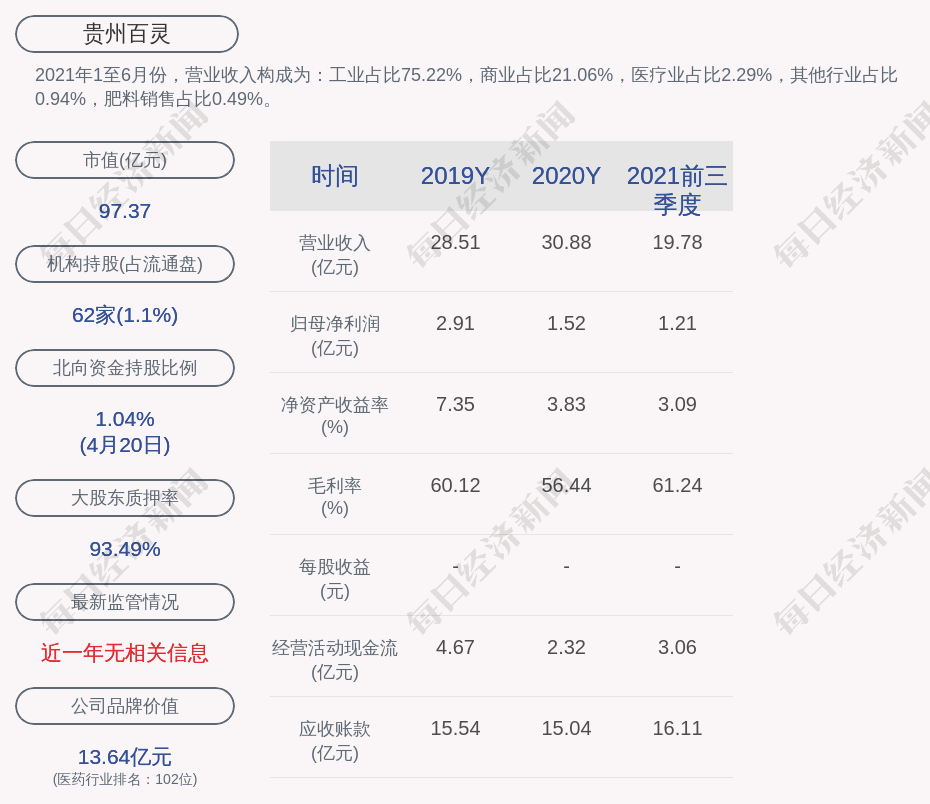
Task: Click the 时间 column header
Action: point(335,176)
